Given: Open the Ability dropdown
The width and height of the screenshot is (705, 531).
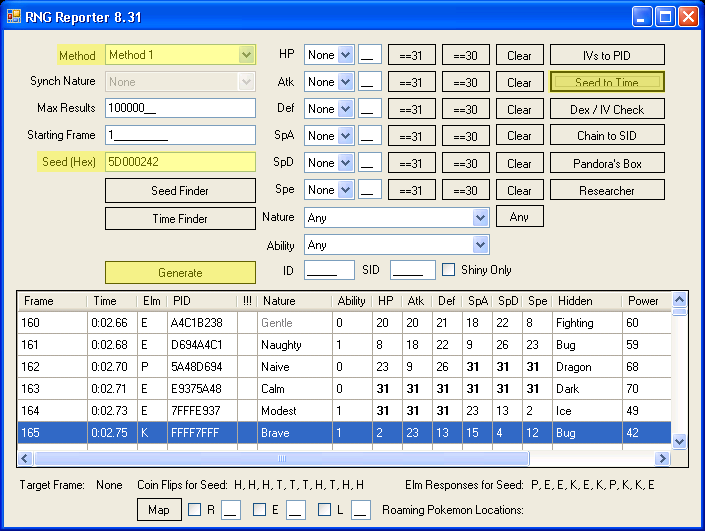Looking at the screenshot, I should pyautogui.click(x=480, y=245).
